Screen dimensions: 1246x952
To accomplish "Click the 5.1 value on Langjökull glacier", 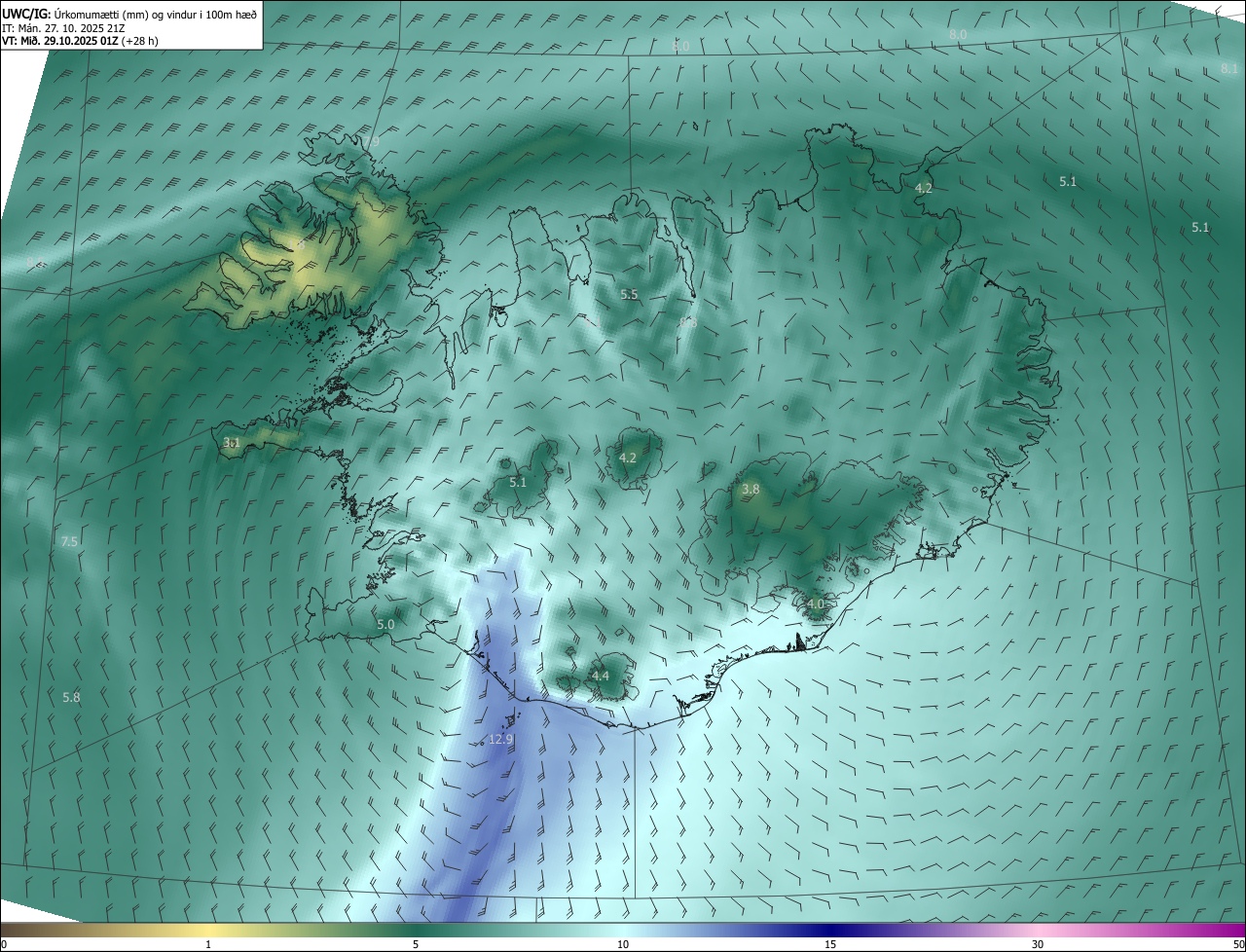I will pos(518,482).
